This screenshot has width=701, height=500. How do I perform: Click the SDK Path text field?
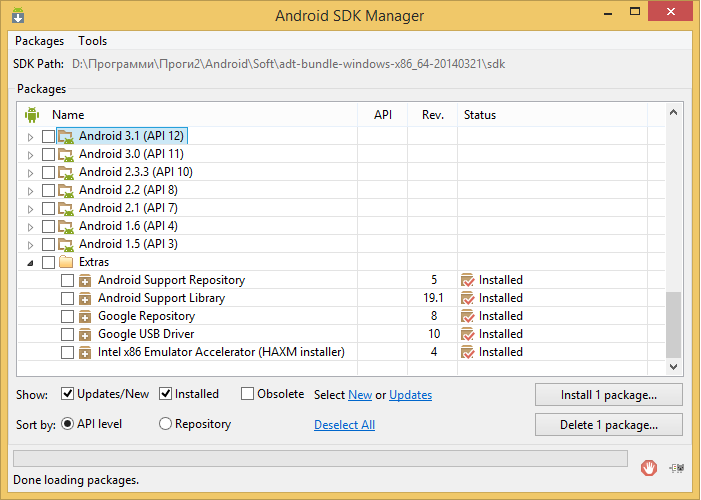coord(288,64)
